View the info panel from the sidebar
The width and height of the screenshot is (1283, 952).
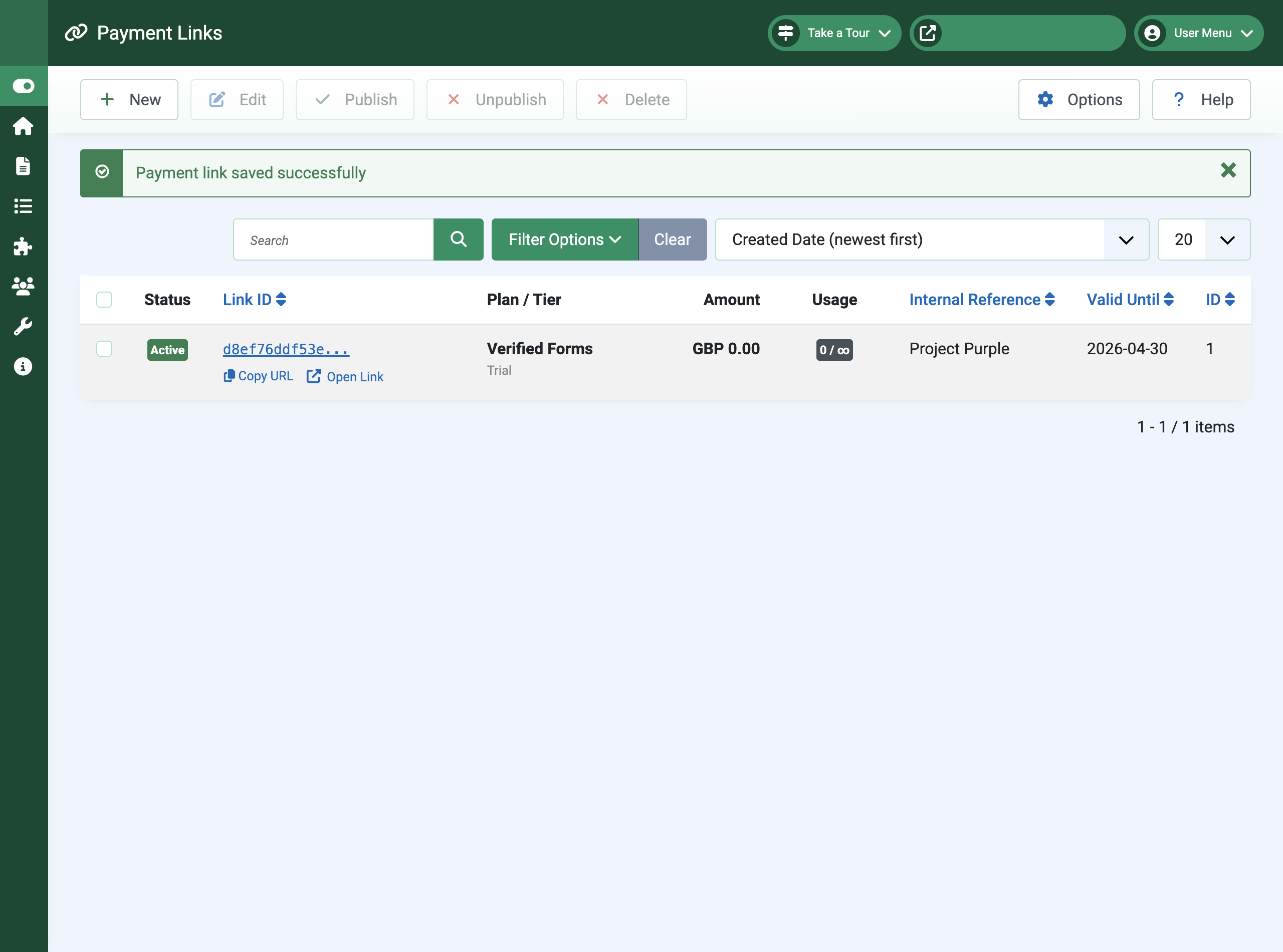tap(23, 366)
